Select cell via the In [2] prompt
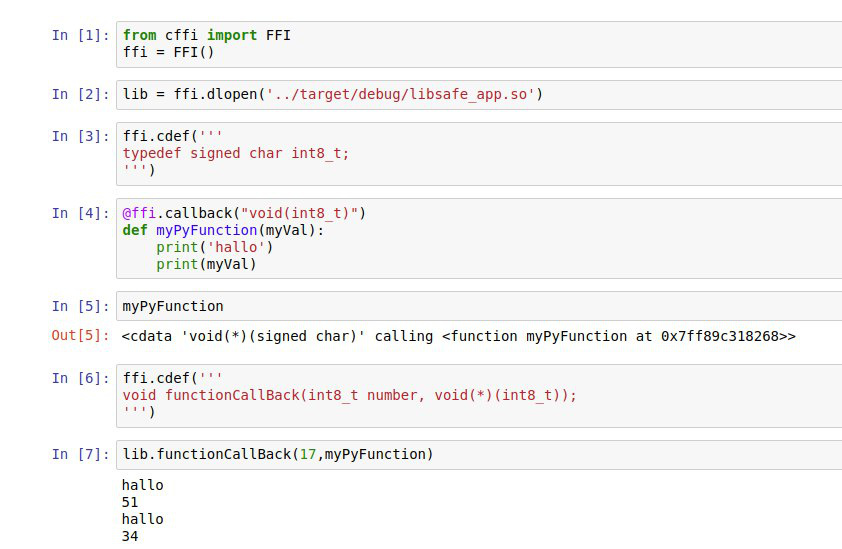 click(x=80, y=95)
